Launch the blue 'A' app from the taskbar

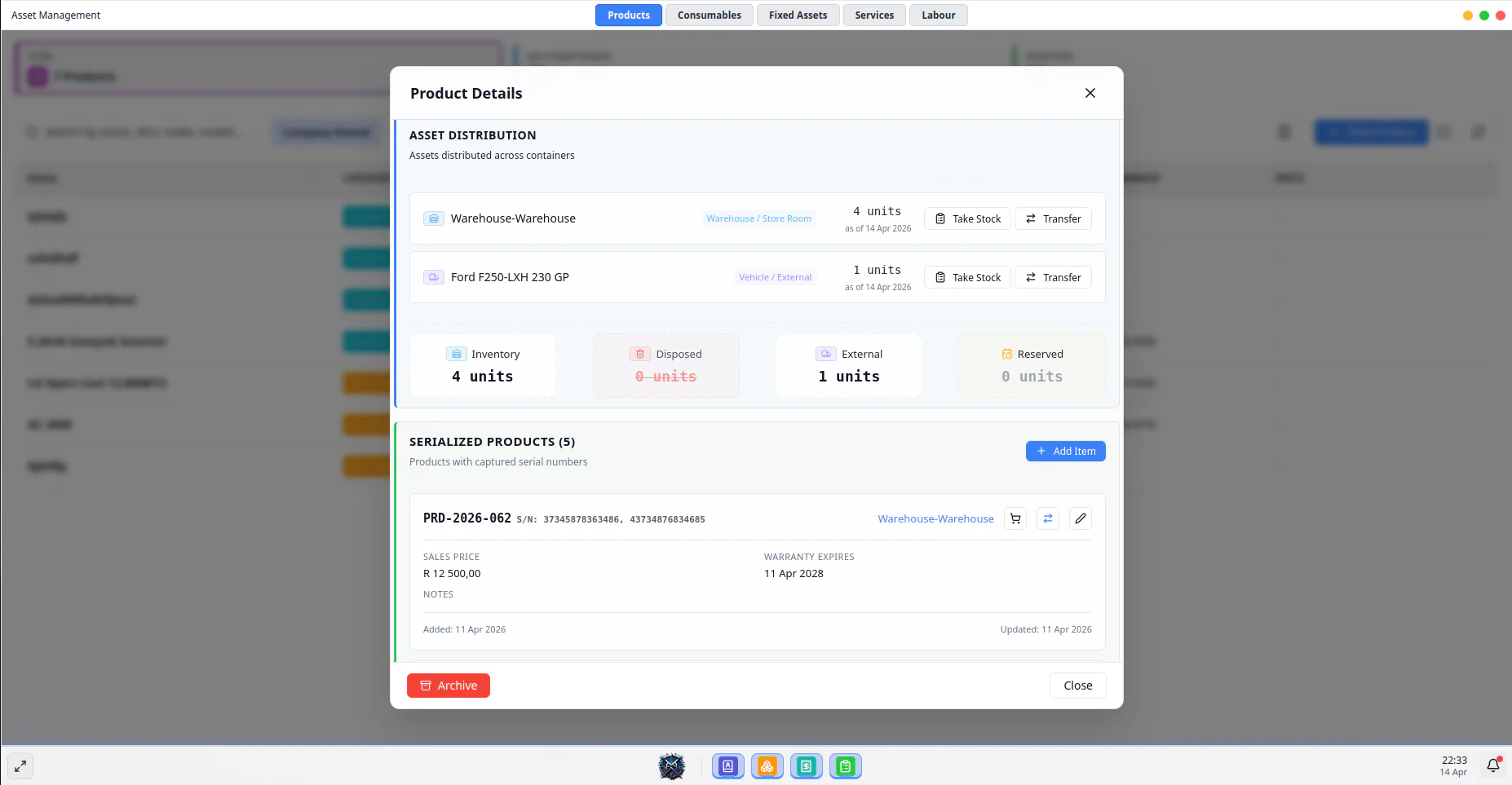coord(727,765)
